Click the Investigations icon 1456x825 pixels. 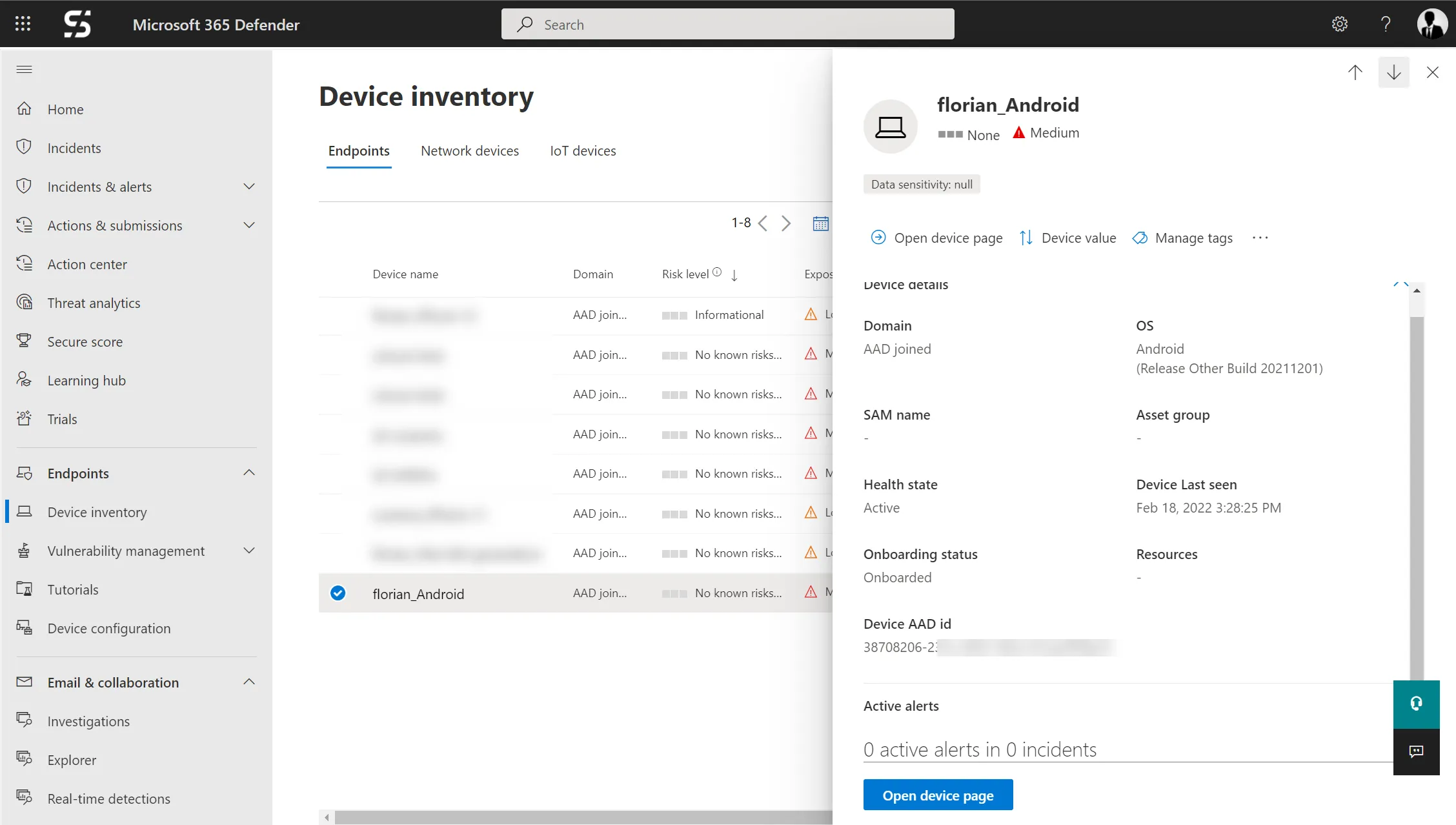click(24, 720)
